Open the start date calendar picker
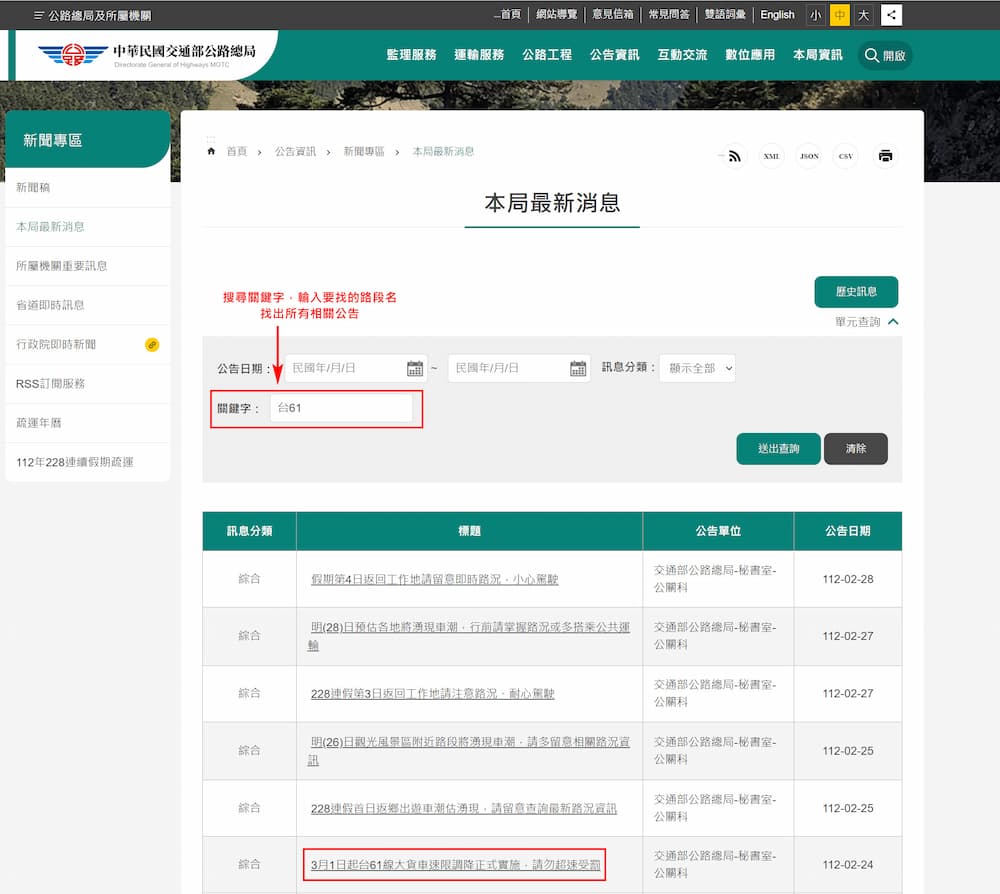The image size is (1000, 894). (415, 369)
